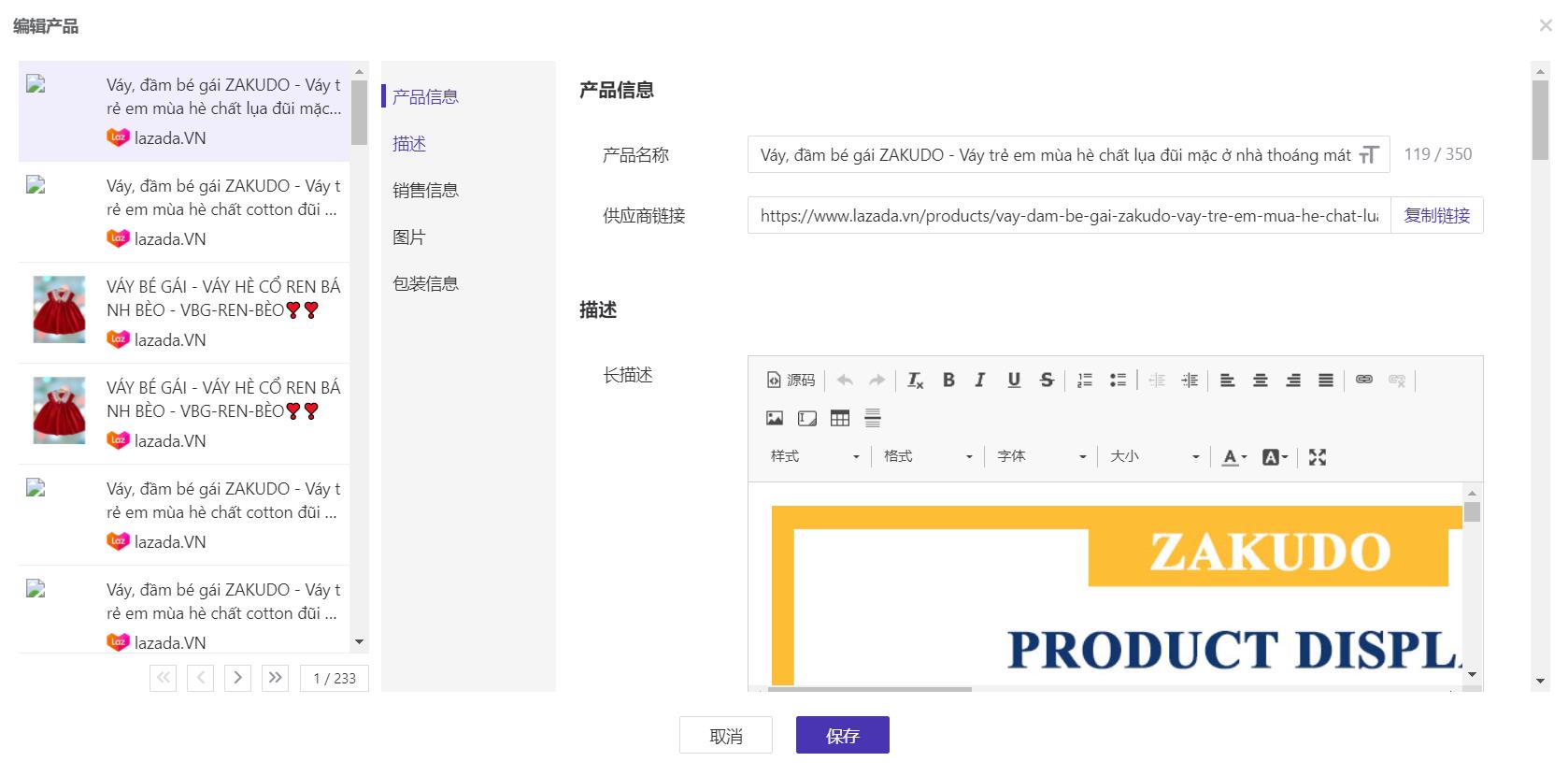The height and width of the screenshot is (776, 1568).
Task: Insert a horizontal line
Action: pos(873,418)
